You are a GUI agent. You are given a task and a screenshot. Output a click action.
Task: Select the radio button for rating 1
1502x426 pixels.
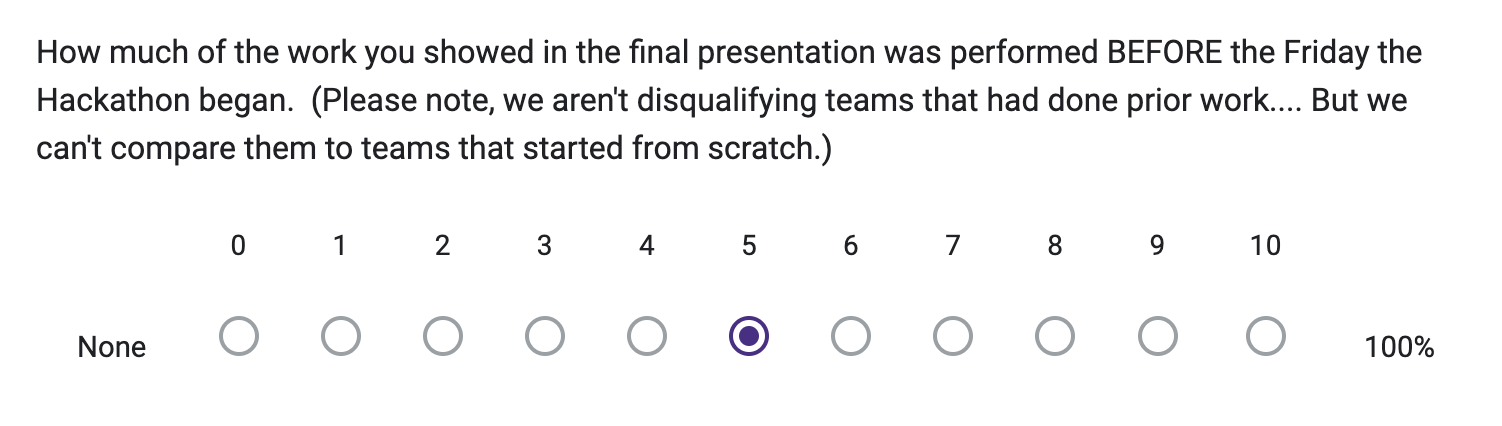click(x=341, y=337)
